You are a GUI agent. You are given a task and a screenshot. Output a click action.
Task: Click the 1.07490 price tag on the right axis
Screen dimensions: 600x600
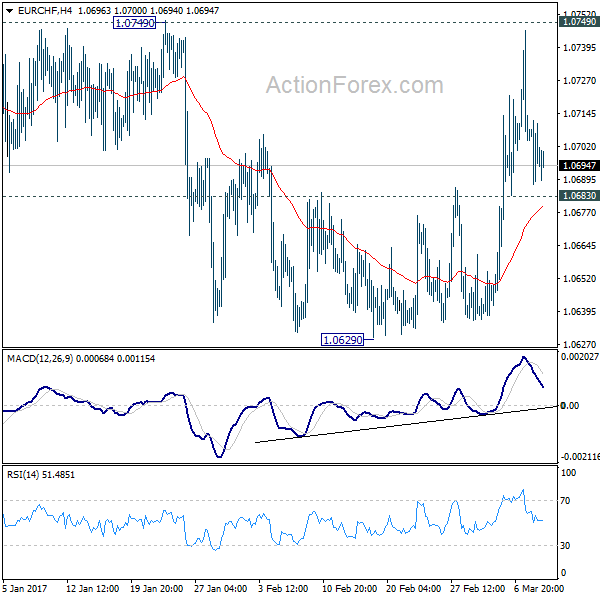pos(579,22)
